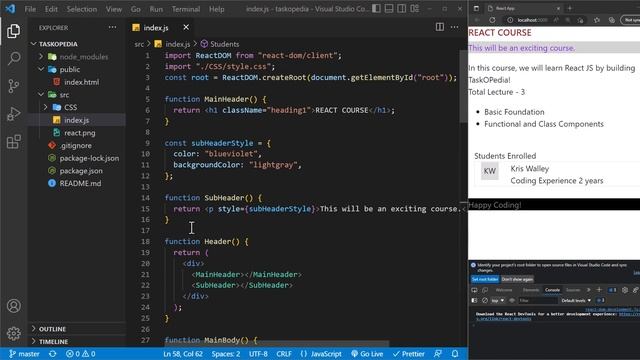Open the Manage gear in activity bar
This screenshot has height=360, width=640.
[x=13, y=333]
